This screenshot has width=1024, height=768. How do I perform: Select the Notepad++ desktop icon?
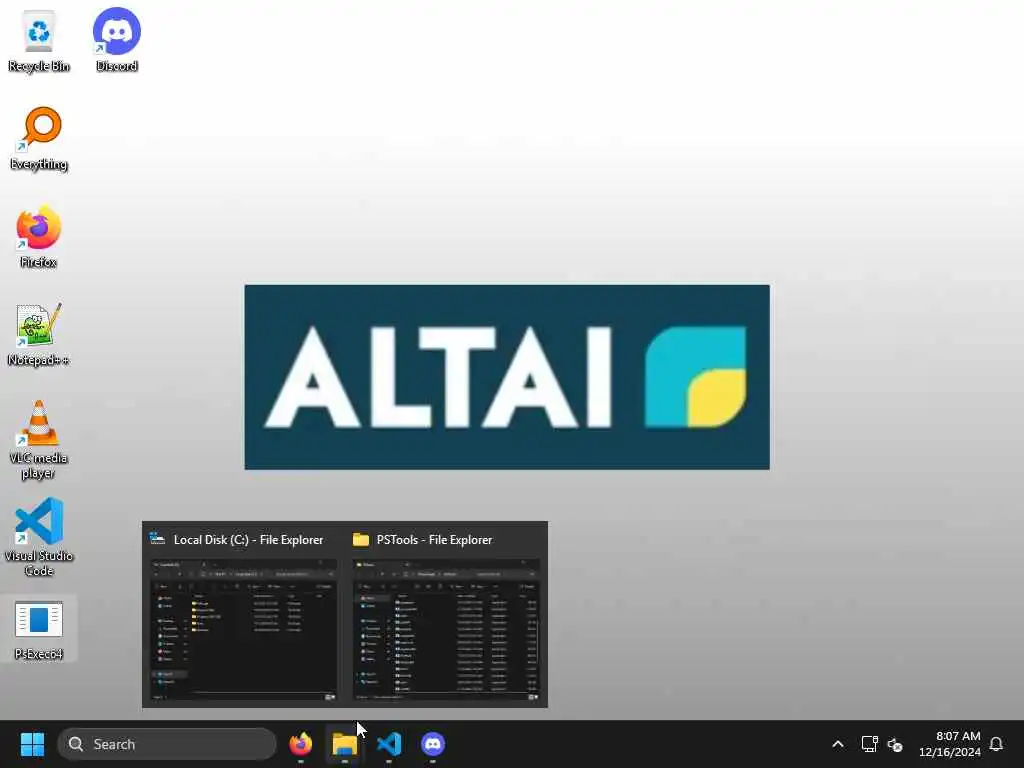pos(39,334)
